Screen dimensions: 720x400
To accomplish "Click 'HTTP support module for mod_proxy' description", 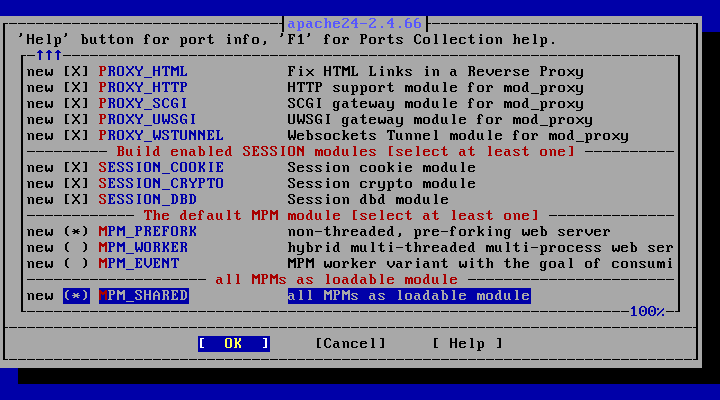I will pyautogui.click(x=435, y=88).
